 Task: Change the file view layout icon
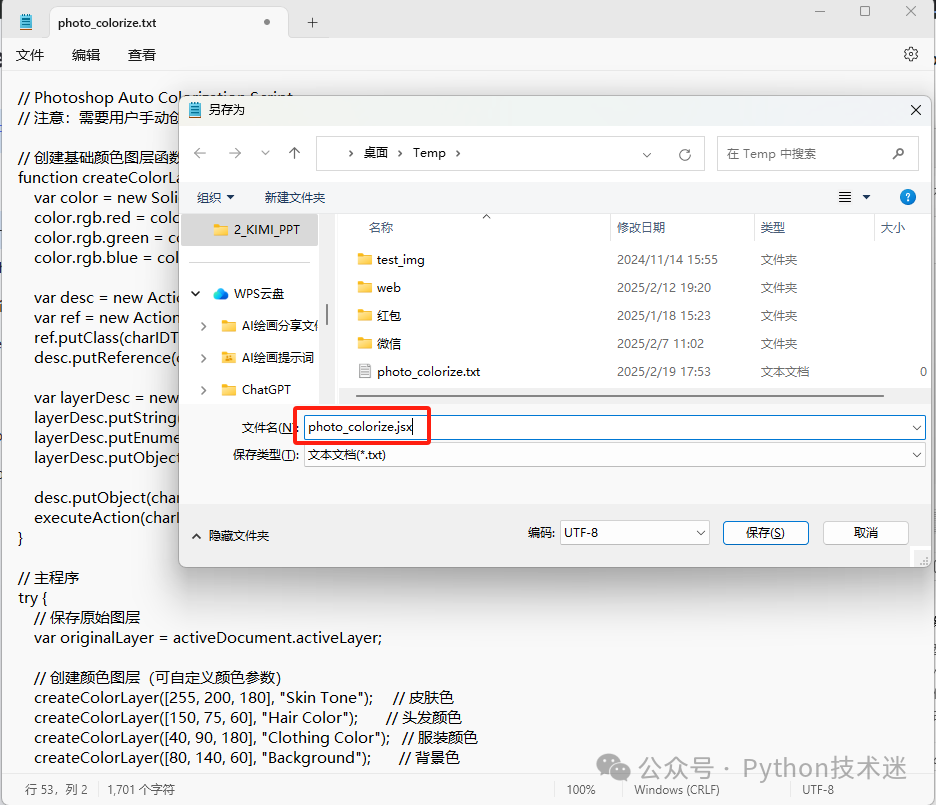(845, 197)
